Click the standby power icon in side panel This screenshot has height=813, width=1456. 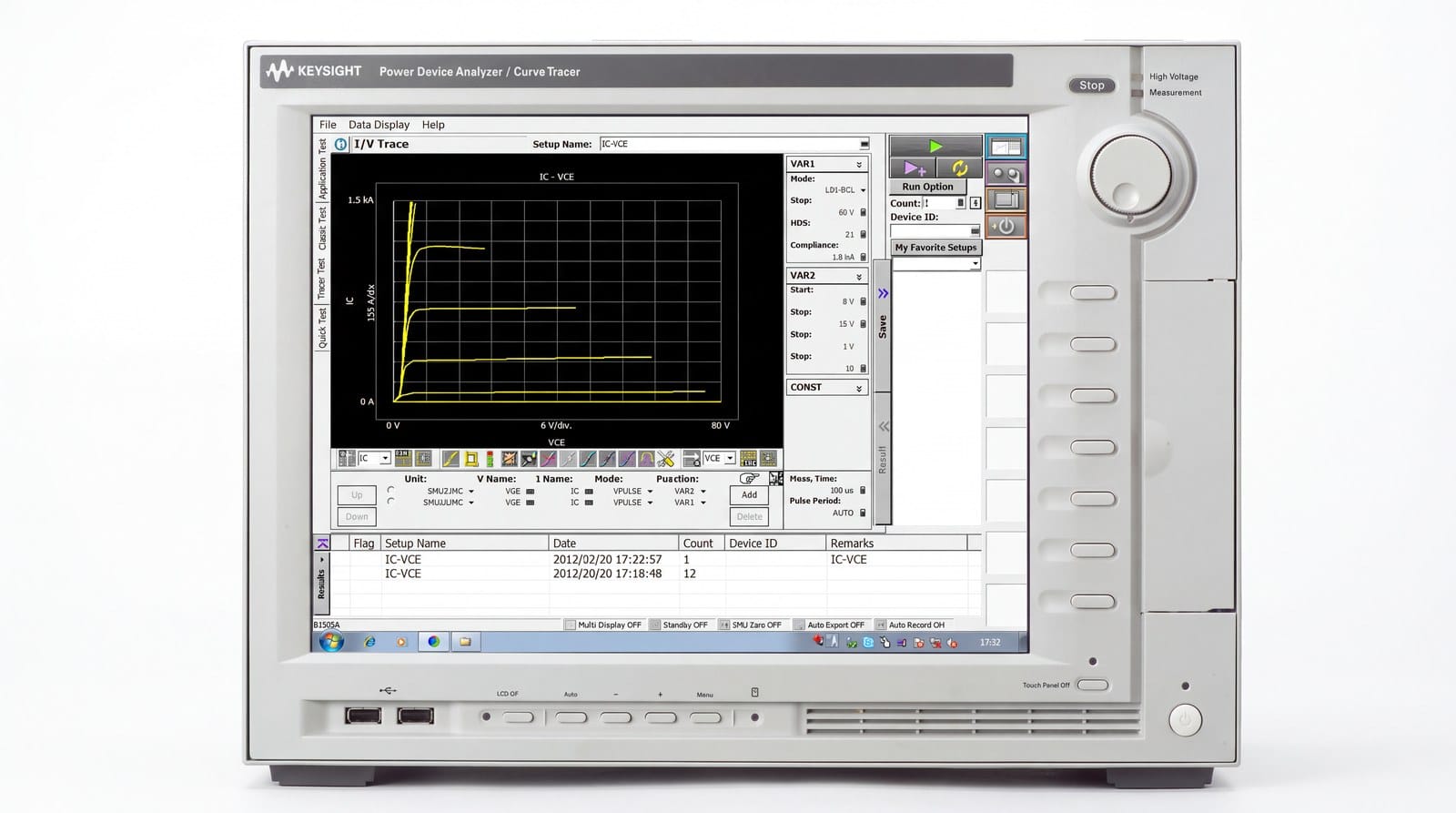[x=1006, y=226]
